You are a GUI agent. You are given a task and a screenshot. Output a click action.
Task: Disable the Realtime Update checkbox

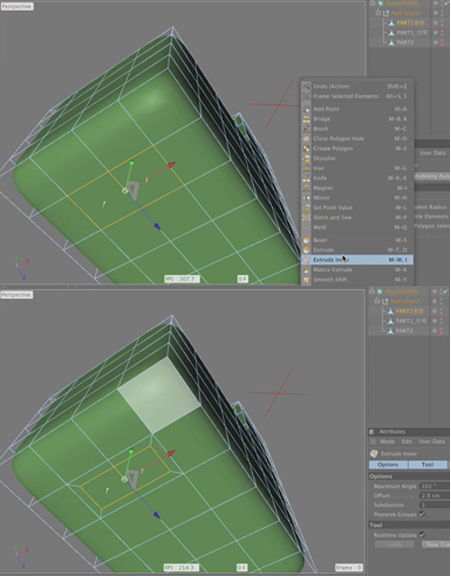(x=422, y=535)
